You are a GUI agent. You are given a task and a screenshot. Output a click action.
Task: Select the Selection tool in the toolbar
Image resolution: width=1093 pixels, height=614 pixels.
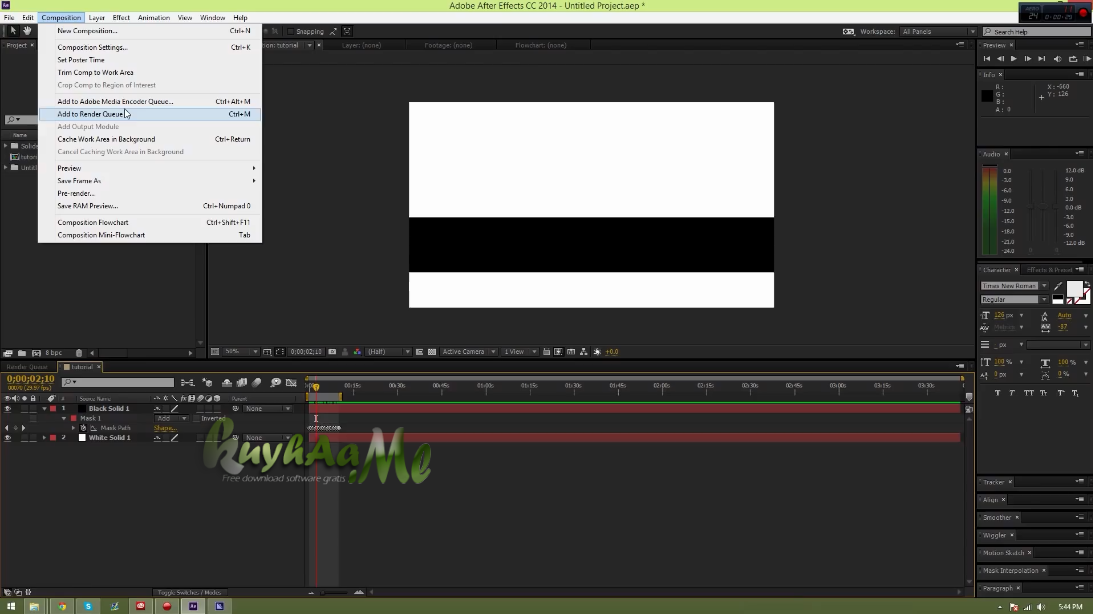13,31
